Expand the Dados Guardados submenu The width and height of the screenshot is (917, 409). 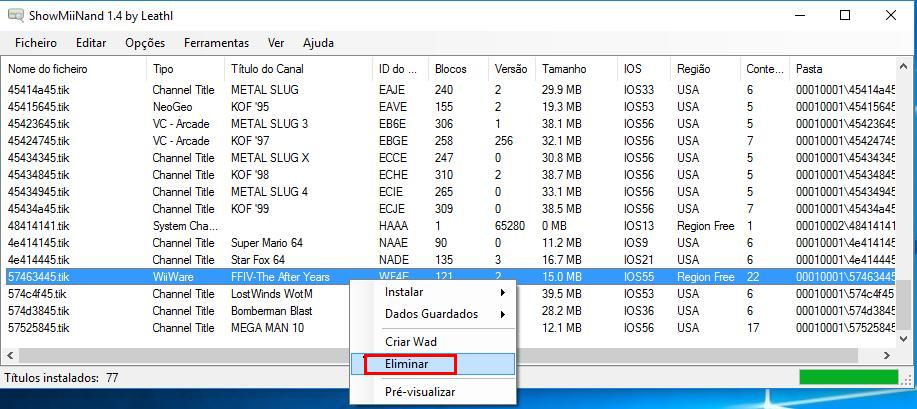pyautogui.click(x=432, y=314)
